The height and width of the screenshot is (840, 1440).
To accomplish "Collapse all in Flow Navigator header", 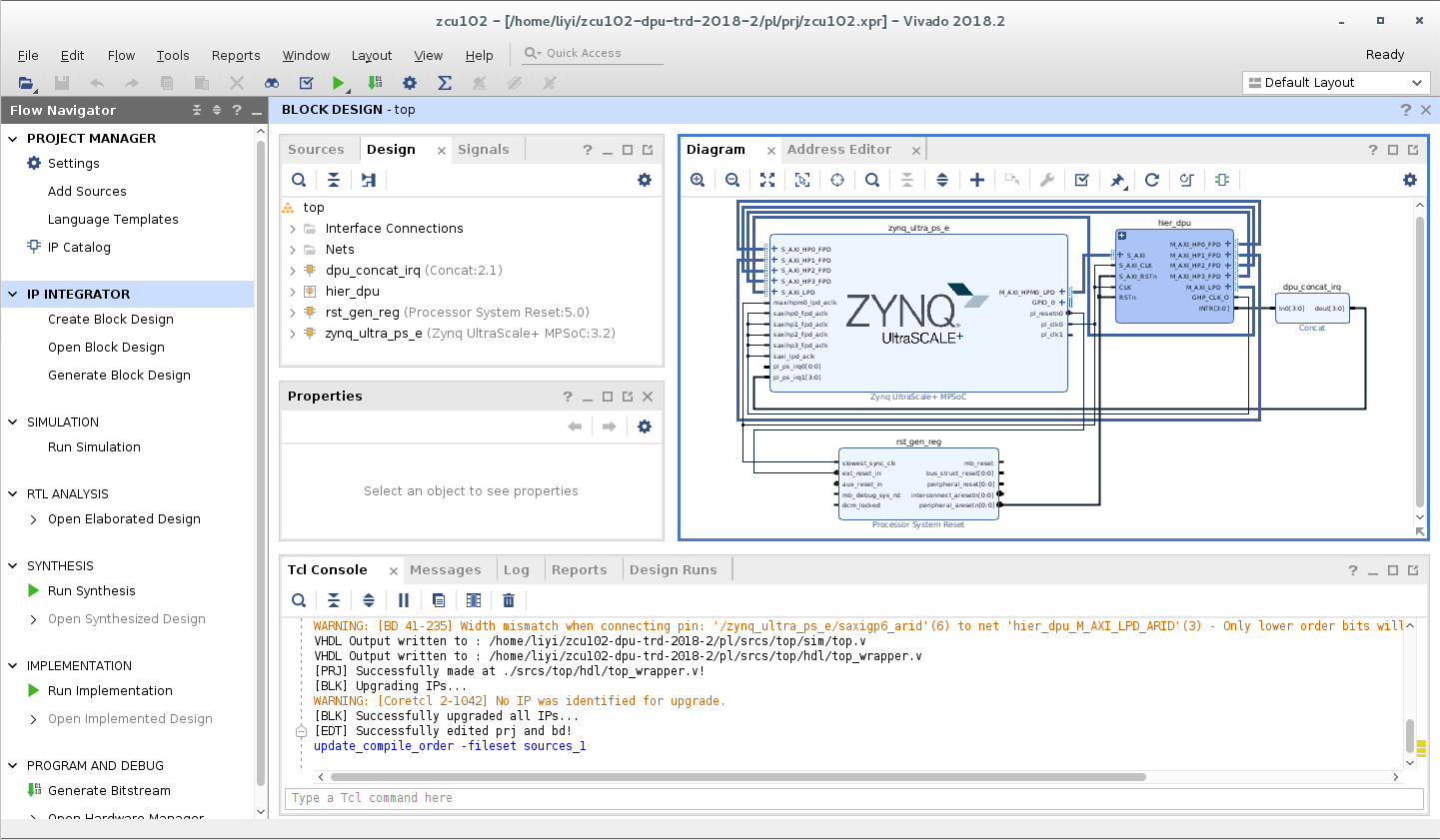I will [197, 110].
